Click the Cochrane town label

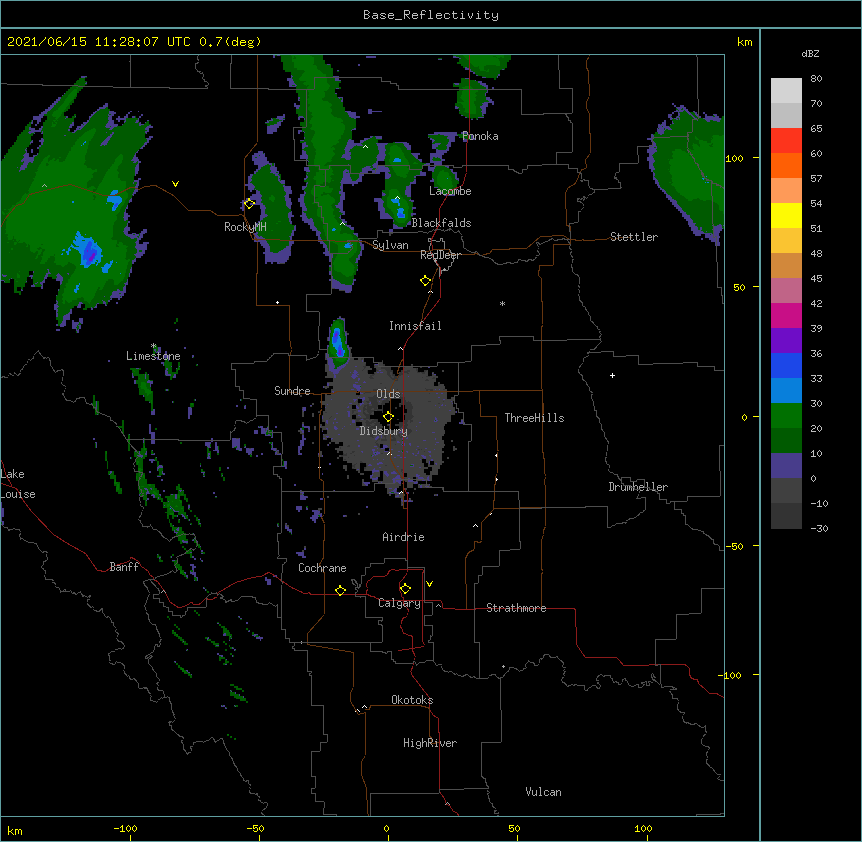[x=322, y=568]
